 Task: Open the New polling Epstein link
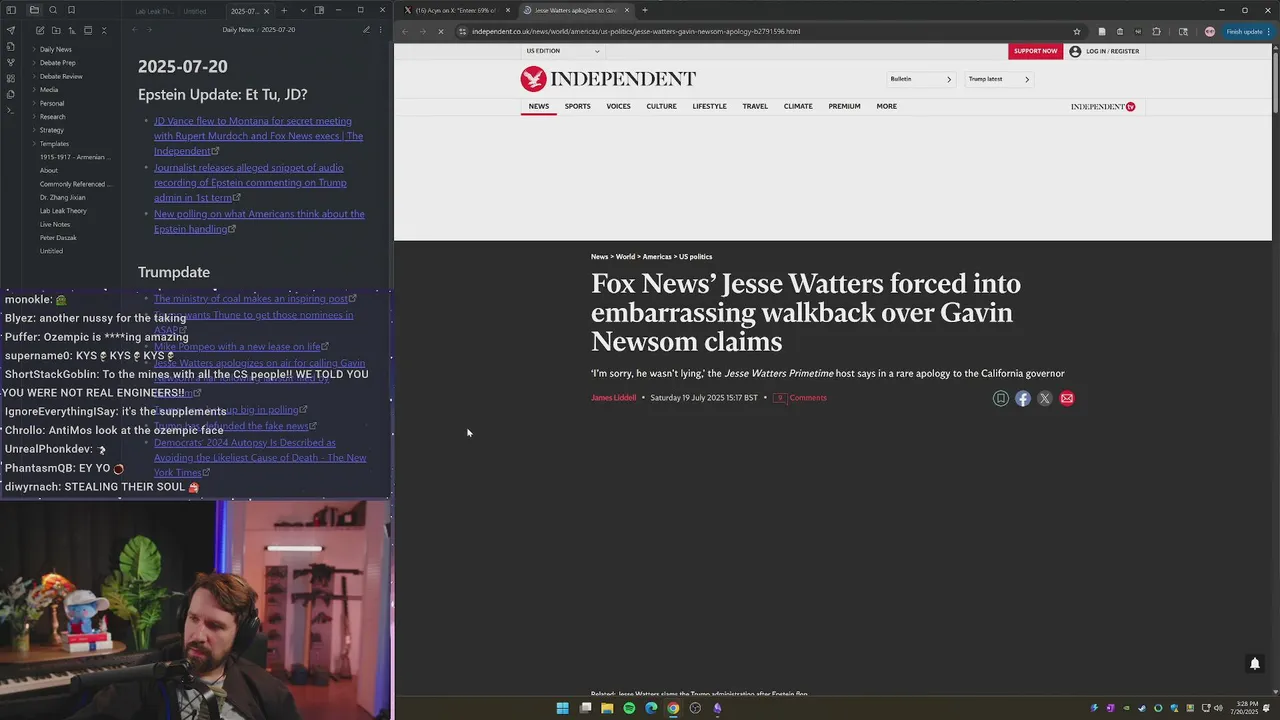click(259, 221)
